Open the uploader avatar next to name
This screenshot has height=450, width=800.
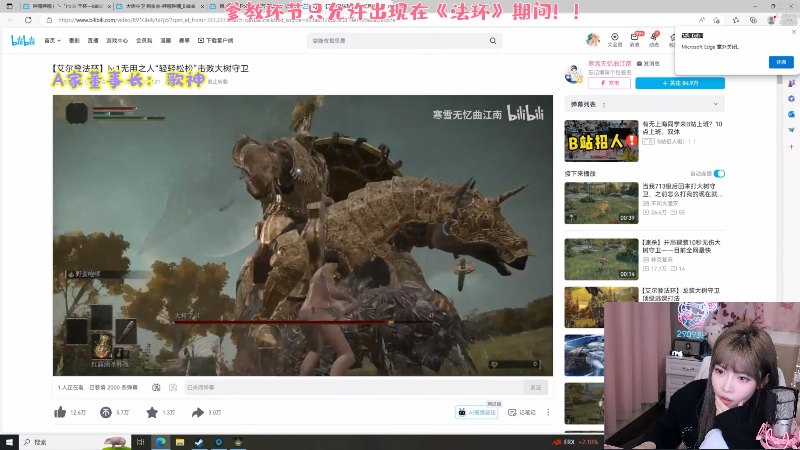point(574,74)
